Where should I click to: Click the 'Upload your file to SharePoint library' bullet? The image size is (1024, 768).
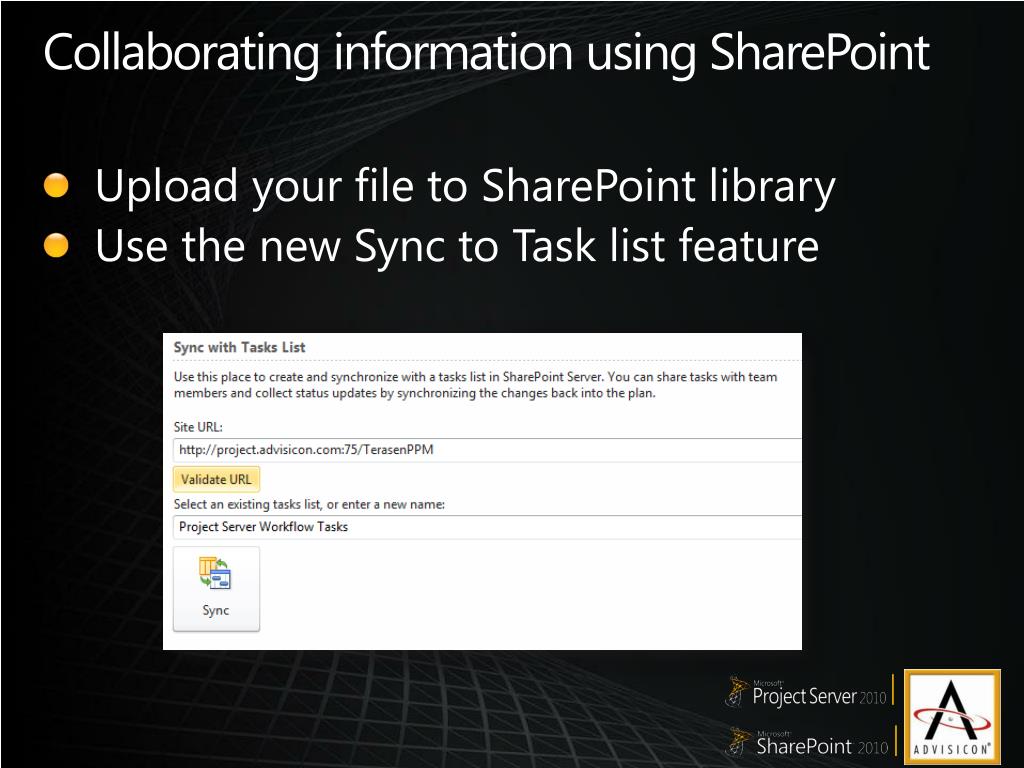click(x=465, y=186)
